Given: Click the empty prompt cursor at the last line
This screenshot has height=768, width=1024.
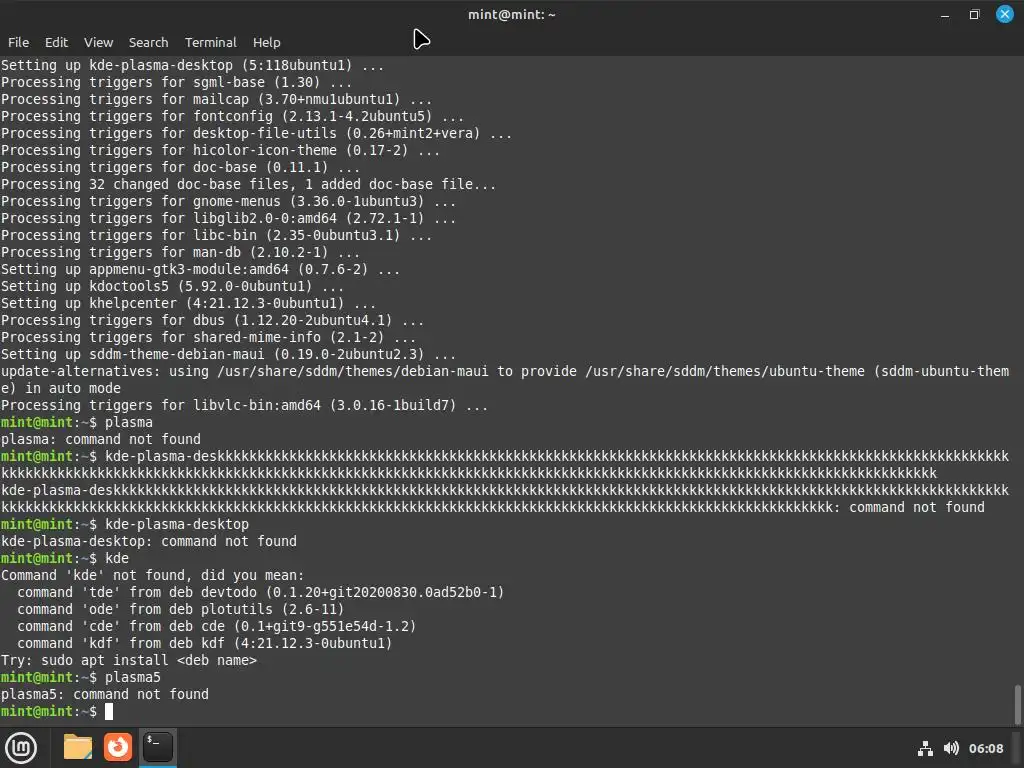Looking at the screenshot, I should tap(109, 711).
